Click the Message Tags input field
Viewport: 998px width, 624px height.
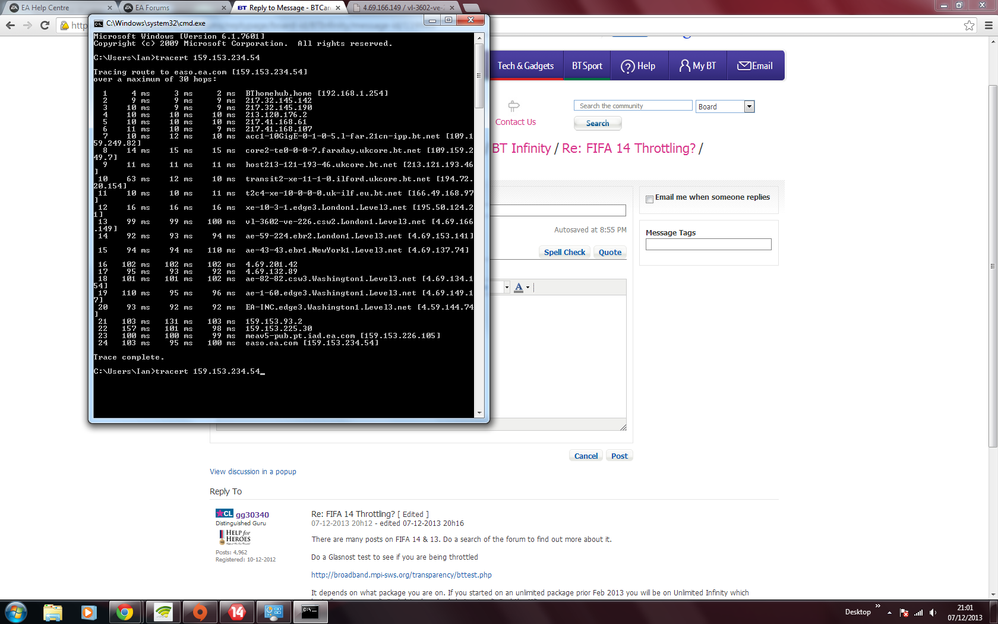coord(708,244)
